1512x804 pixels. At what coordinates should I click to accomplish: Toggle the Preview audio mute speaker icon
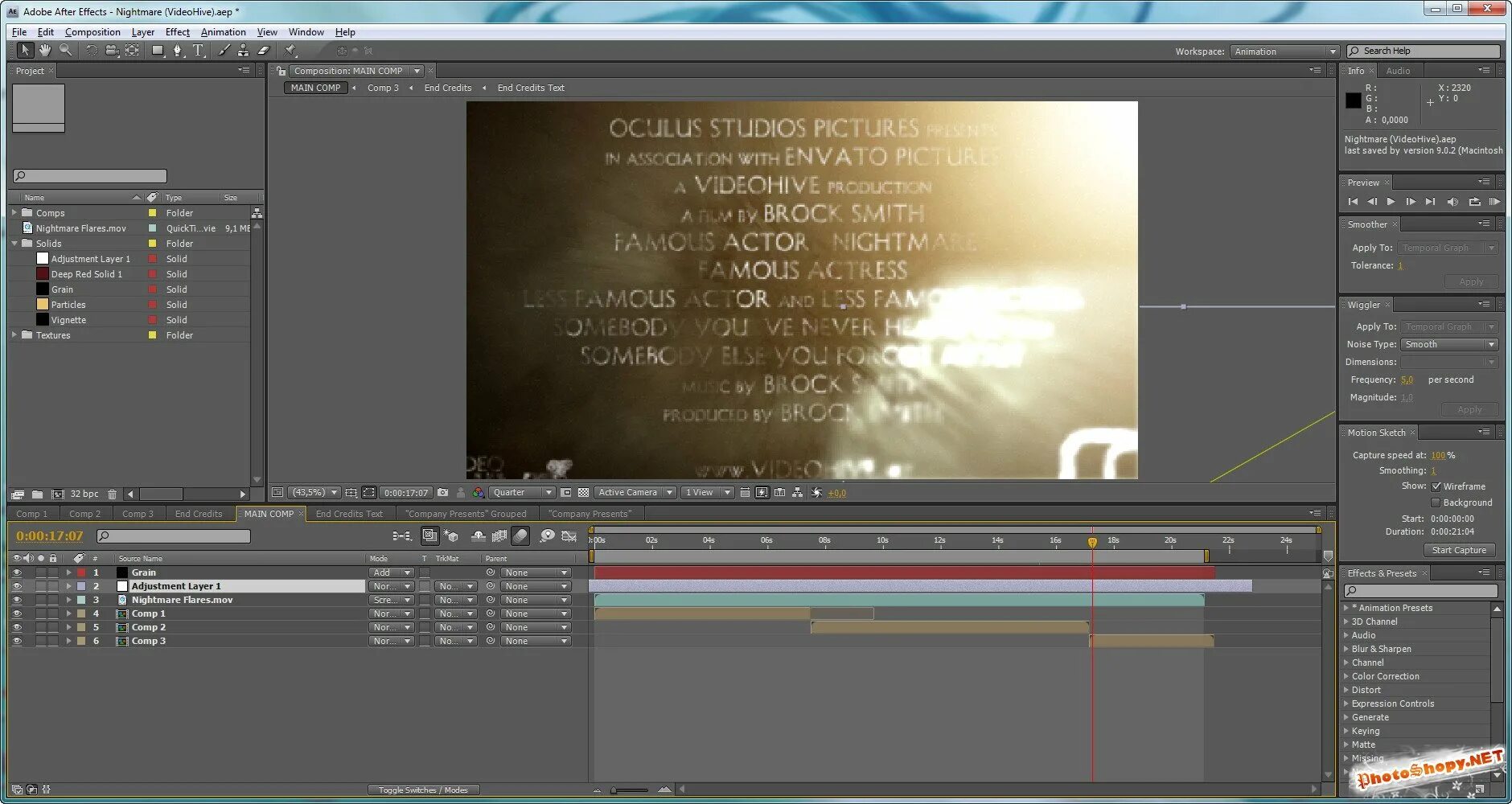pyautogui.click(x=1452, y=202)
